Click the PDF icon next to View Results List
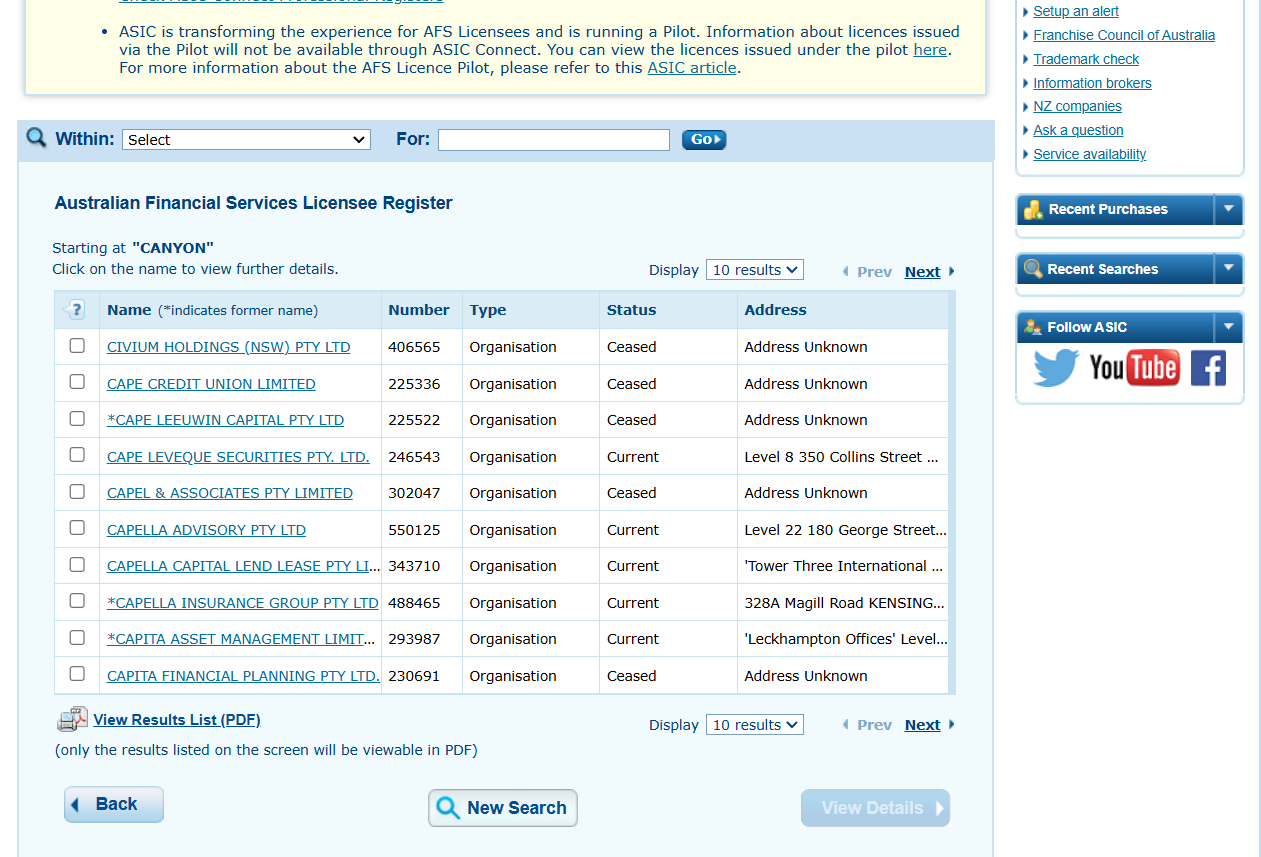Viewport: 1261px width, 857px height. point(73,719)
